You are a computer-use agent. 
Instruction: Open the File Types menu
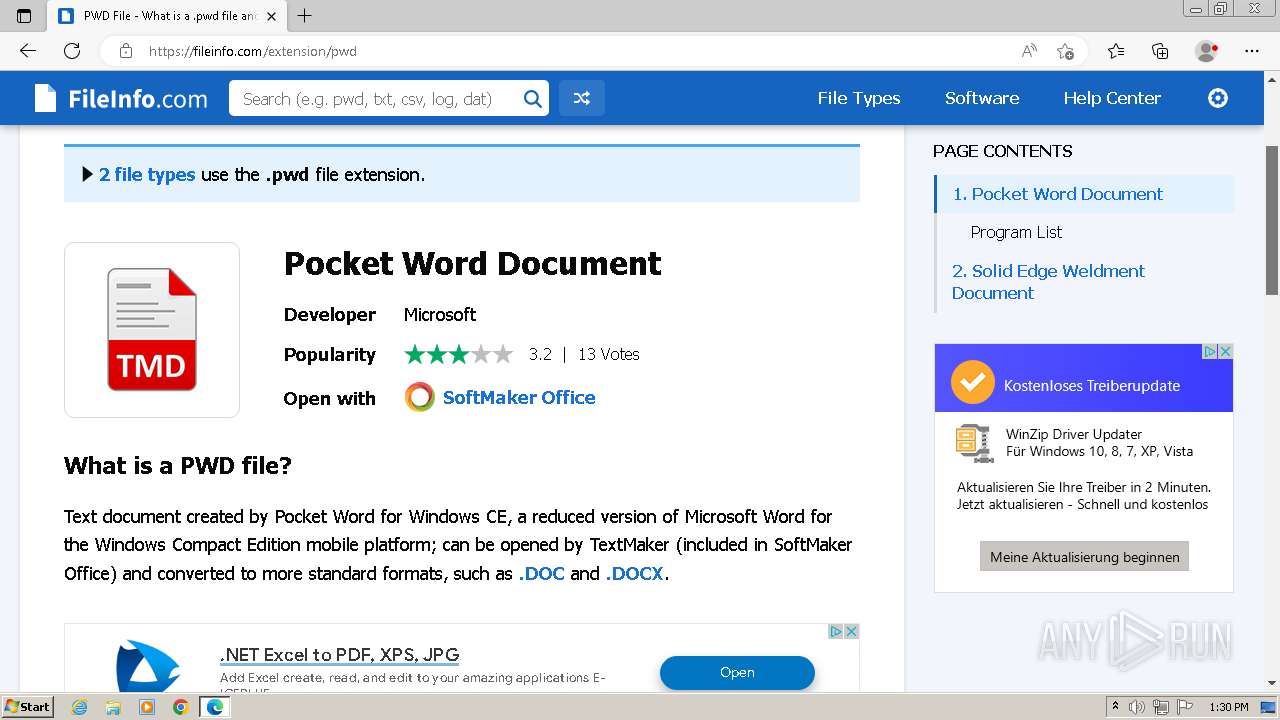[859, 98]
